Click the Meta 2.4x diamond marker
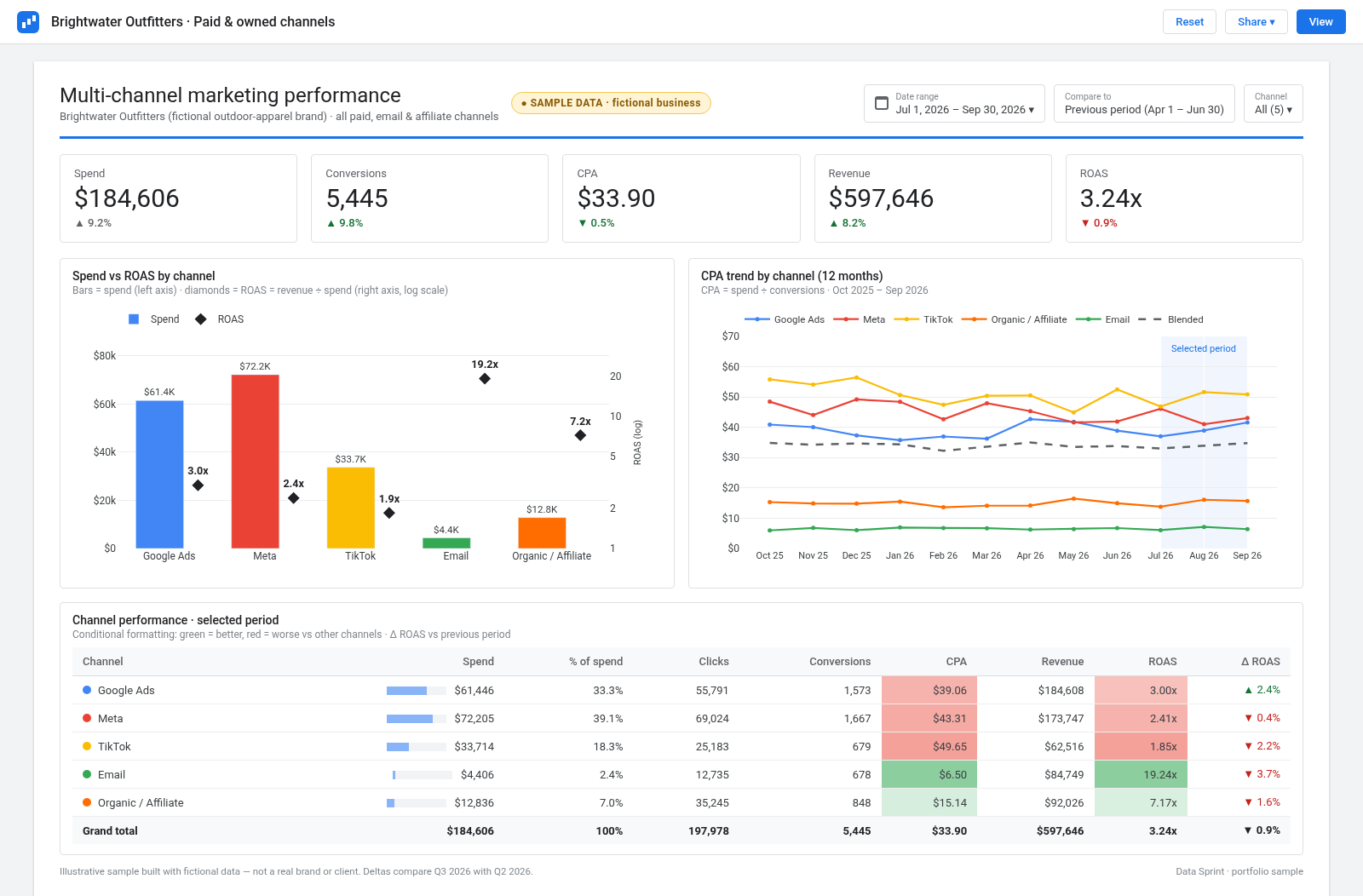Image resolution: width=1363 pixels, height=896 pixels. [293, 498]
